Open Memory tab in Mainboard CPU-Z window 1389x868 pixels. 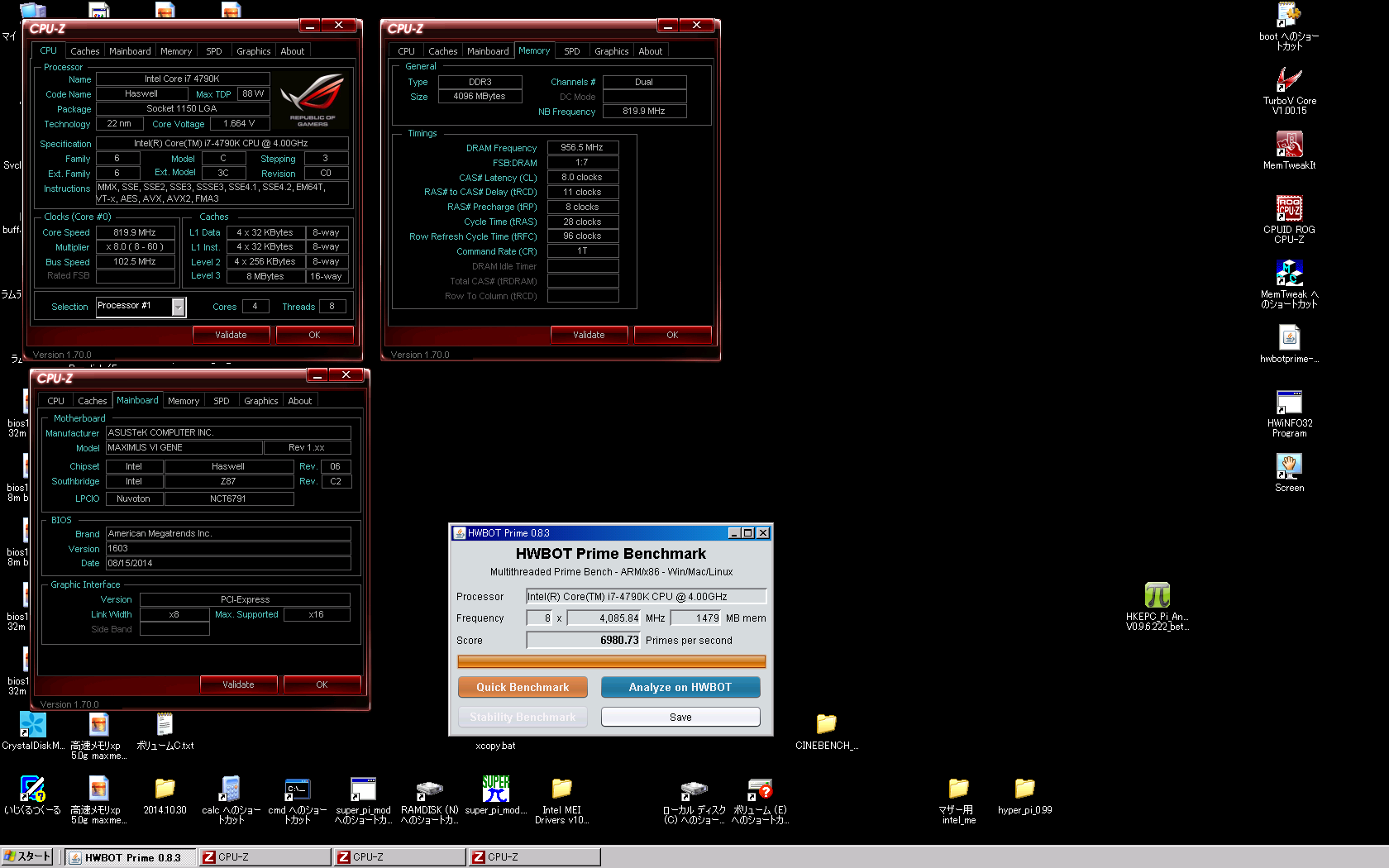184,401
